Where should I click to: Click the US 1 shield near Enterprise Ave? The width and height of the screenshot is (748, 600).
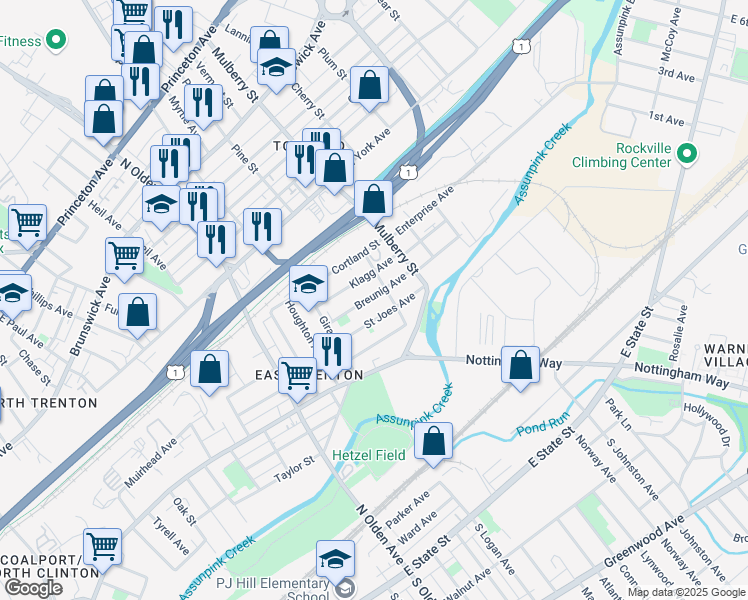[x=408, y=172]
